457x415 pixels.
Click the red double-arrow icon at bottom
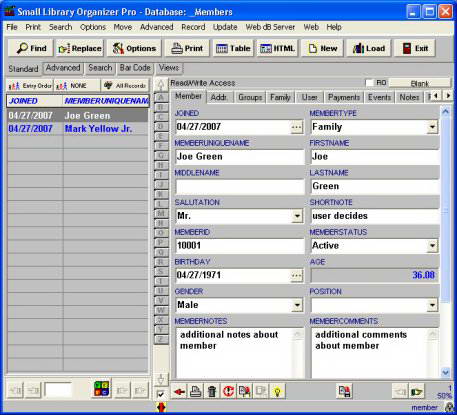161,407
